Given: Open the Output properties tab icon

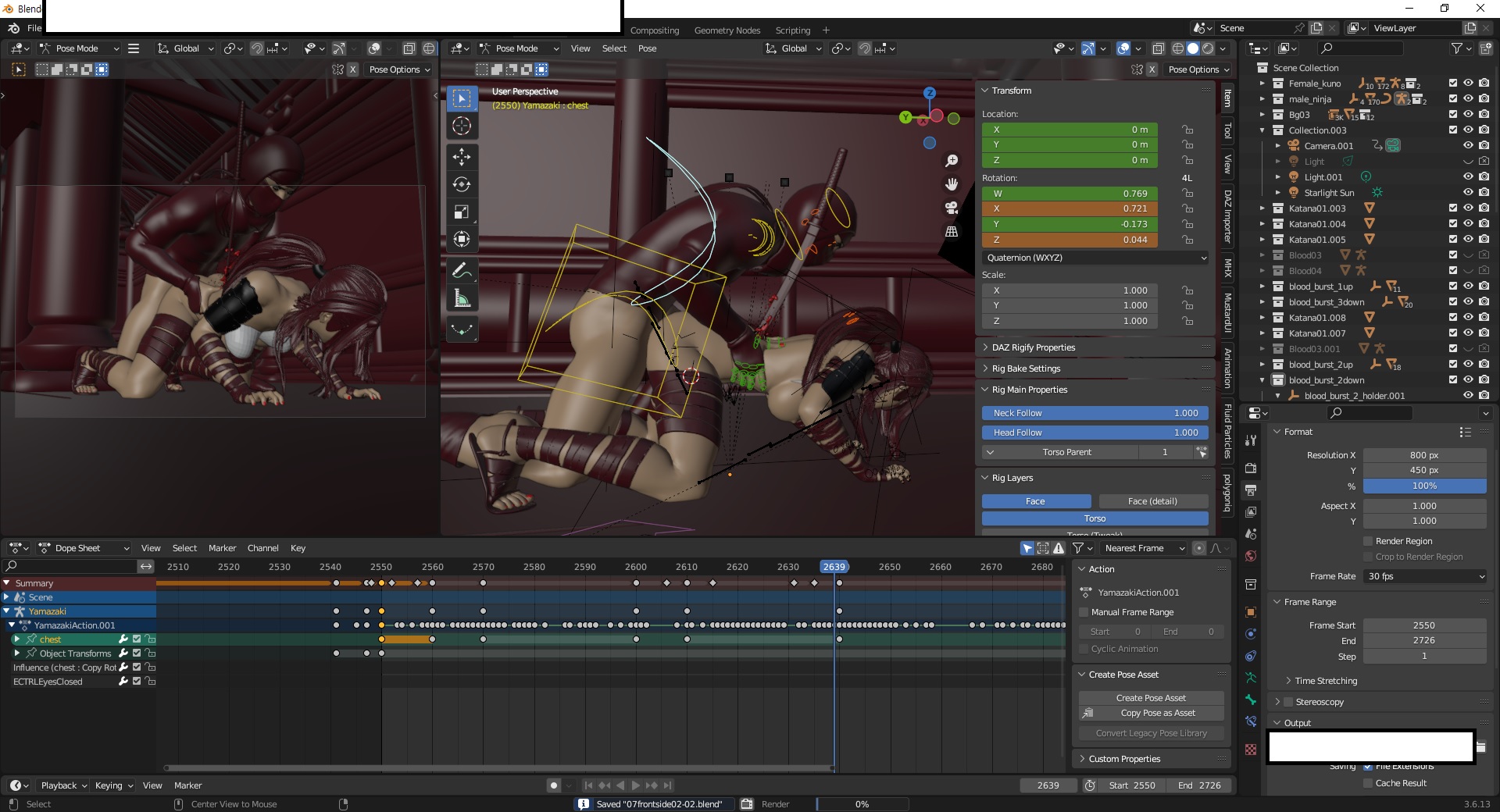Looking at the screenshot, I should point(1251,490).
